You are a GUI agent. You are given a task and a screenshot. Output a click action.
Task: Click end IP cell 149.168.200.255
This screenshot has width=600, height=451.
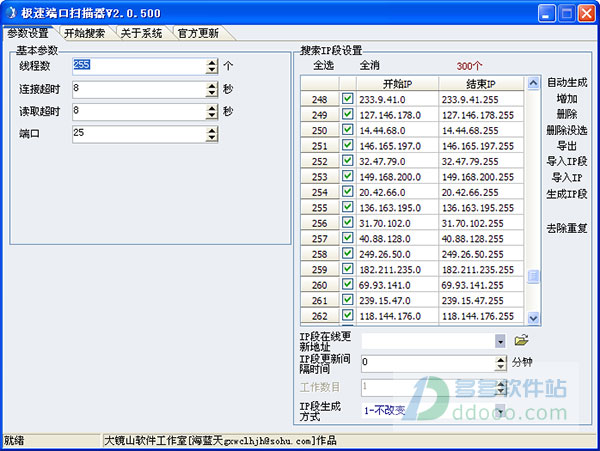pos(481,177)
